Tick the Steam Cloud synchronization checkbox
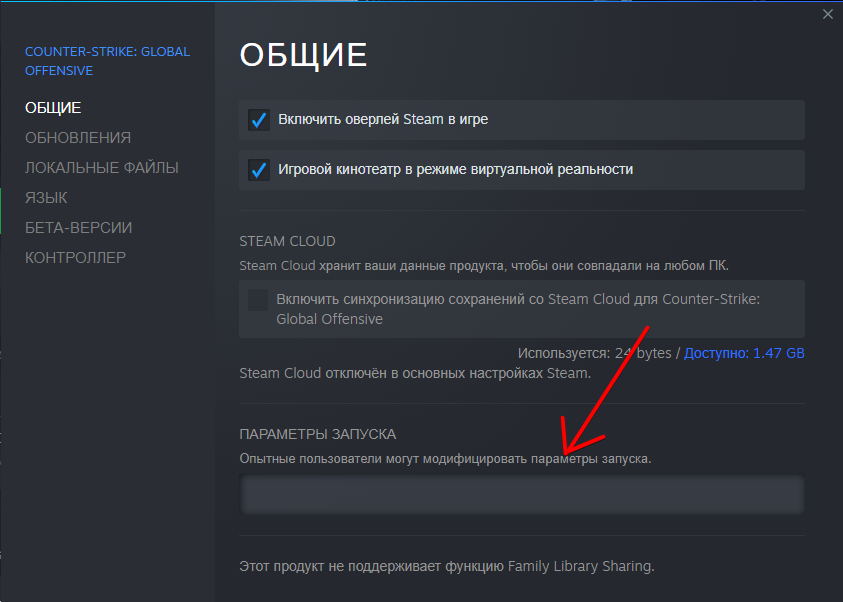 point(258,300)
